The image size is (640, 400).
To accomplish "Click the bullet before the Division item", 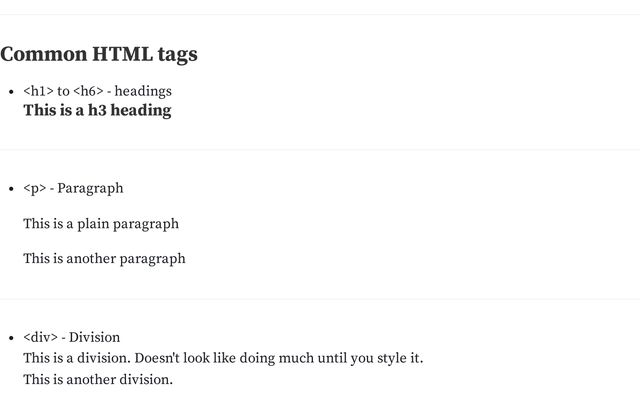I will pyautogui.click(x=10, y=338).
